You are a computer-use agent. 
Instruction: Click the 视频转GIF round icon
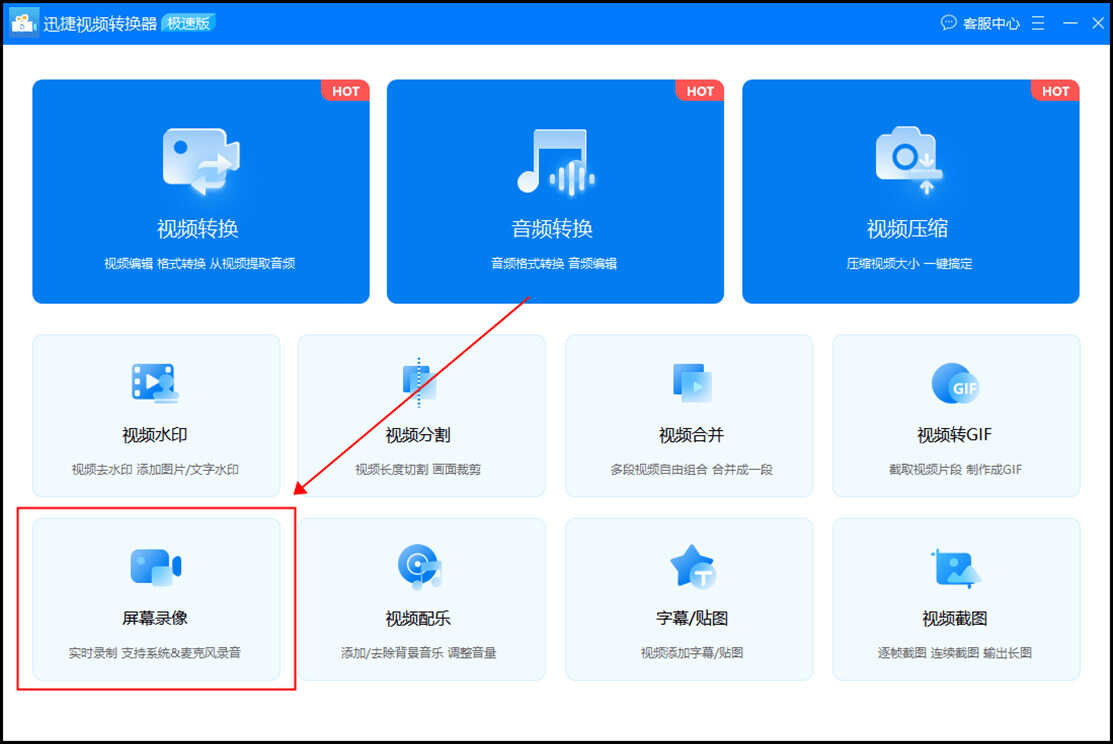pyautogui.click(x=955, y=383)
